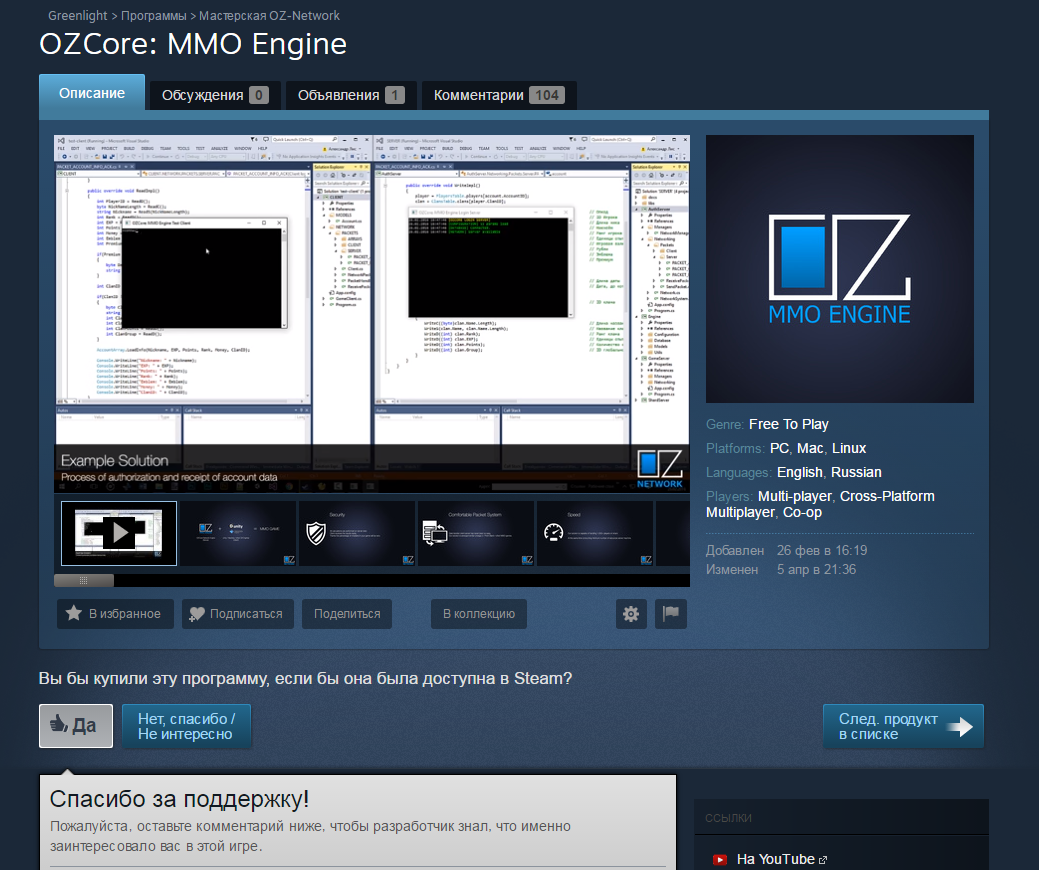This screenshot has height=870, width=1039.
Task: Select the Unity MMO GAME slide thumbnail
Action: click(x=238, y=533)
